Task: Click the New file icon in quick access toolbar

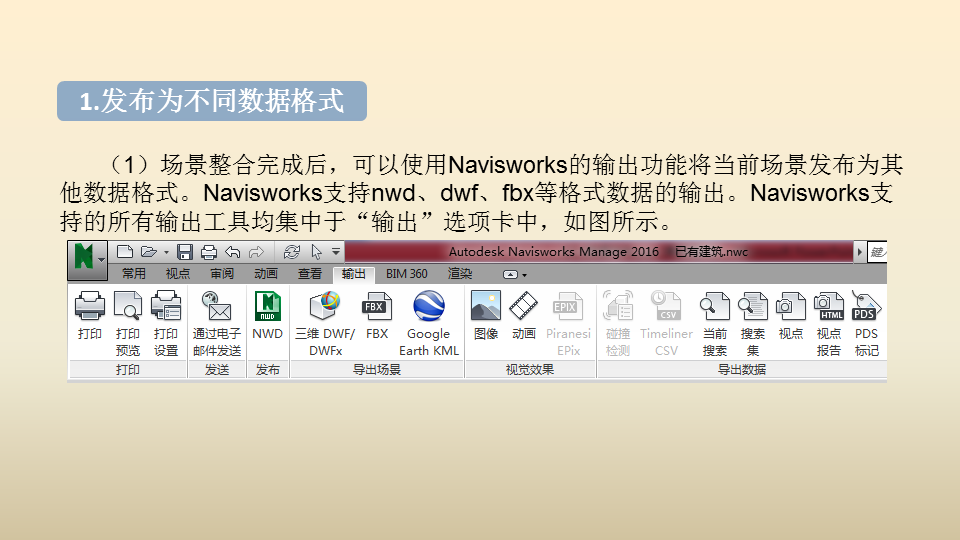Action: (x=125, y=252)
